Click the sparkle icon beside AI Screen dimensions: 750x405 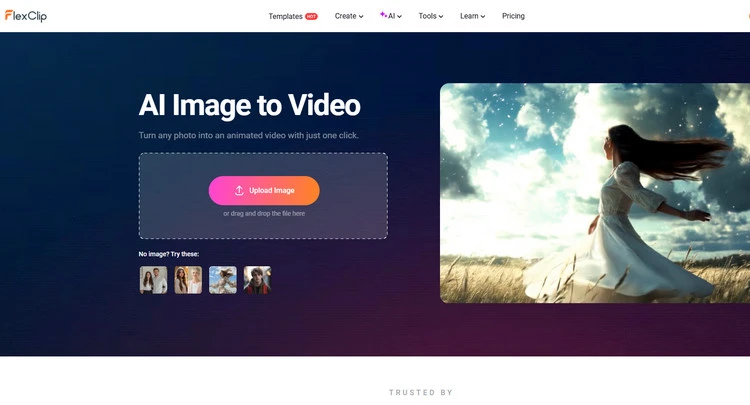coord(383,15)
